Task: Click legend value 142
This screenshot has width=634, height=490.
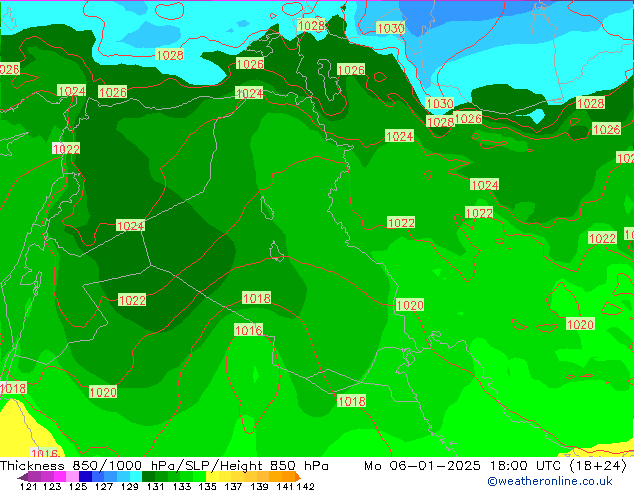Action: tap(306, 486)
